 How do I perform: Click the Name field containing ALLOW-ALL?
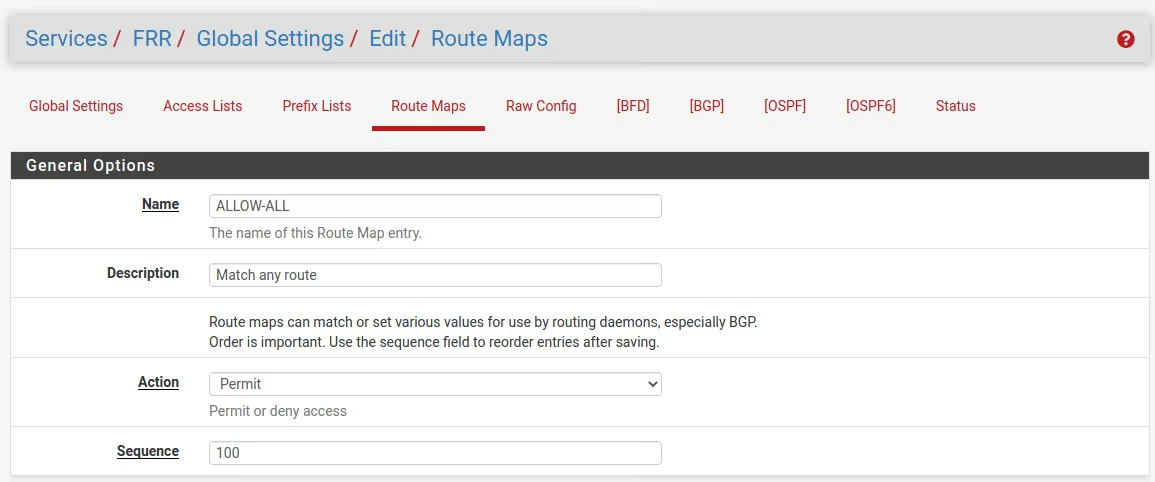(x=435, y=206)
